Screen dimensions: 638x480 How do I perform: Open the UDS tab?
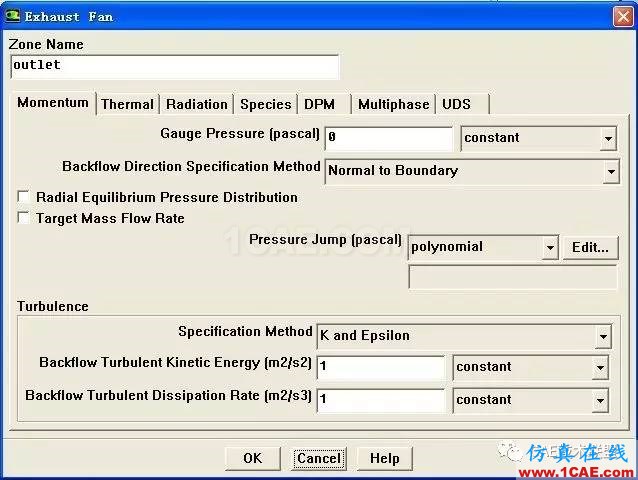[x=457, y=104]
